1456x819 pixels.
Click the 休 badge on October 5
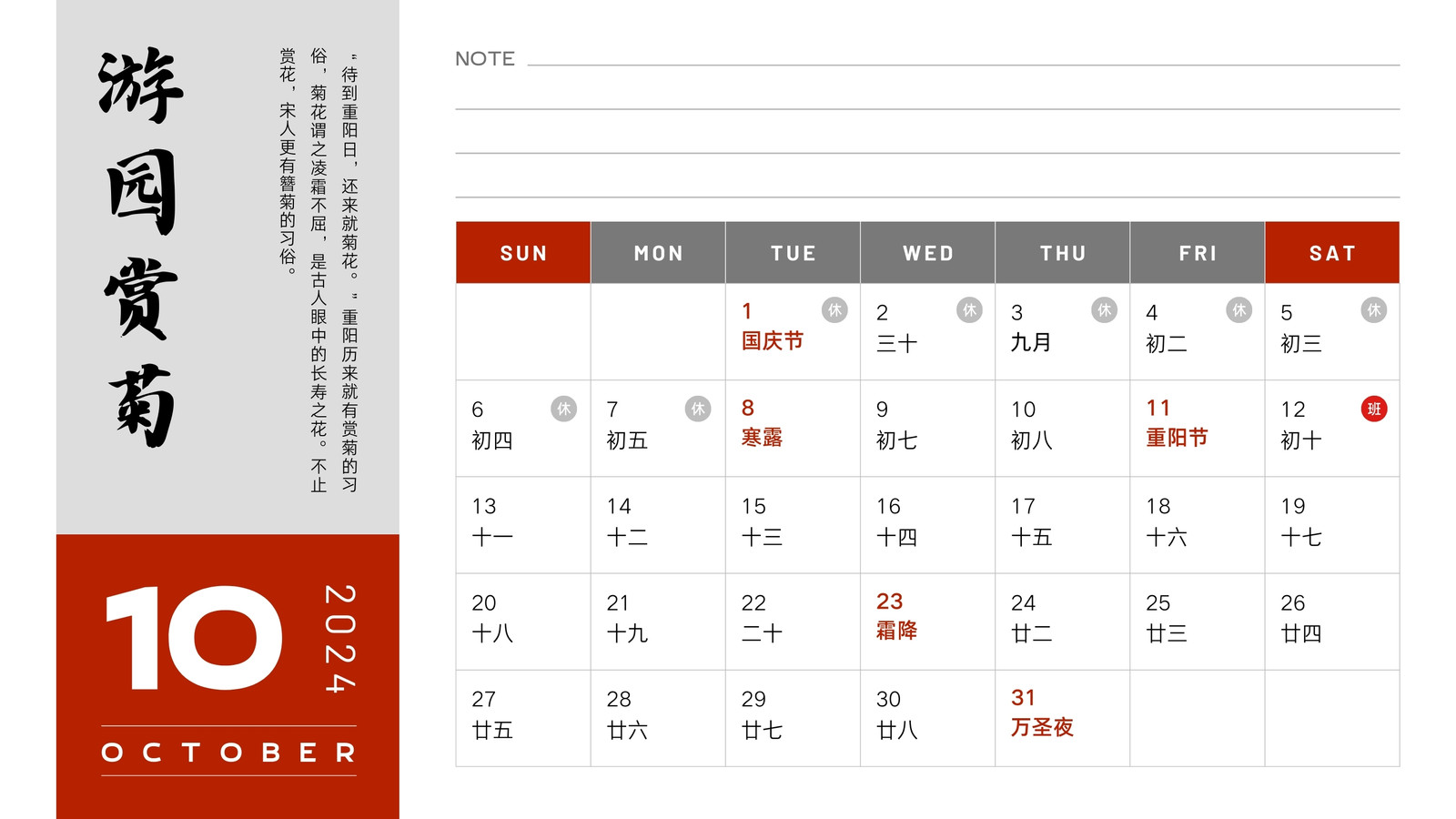tap(1374, 310)
